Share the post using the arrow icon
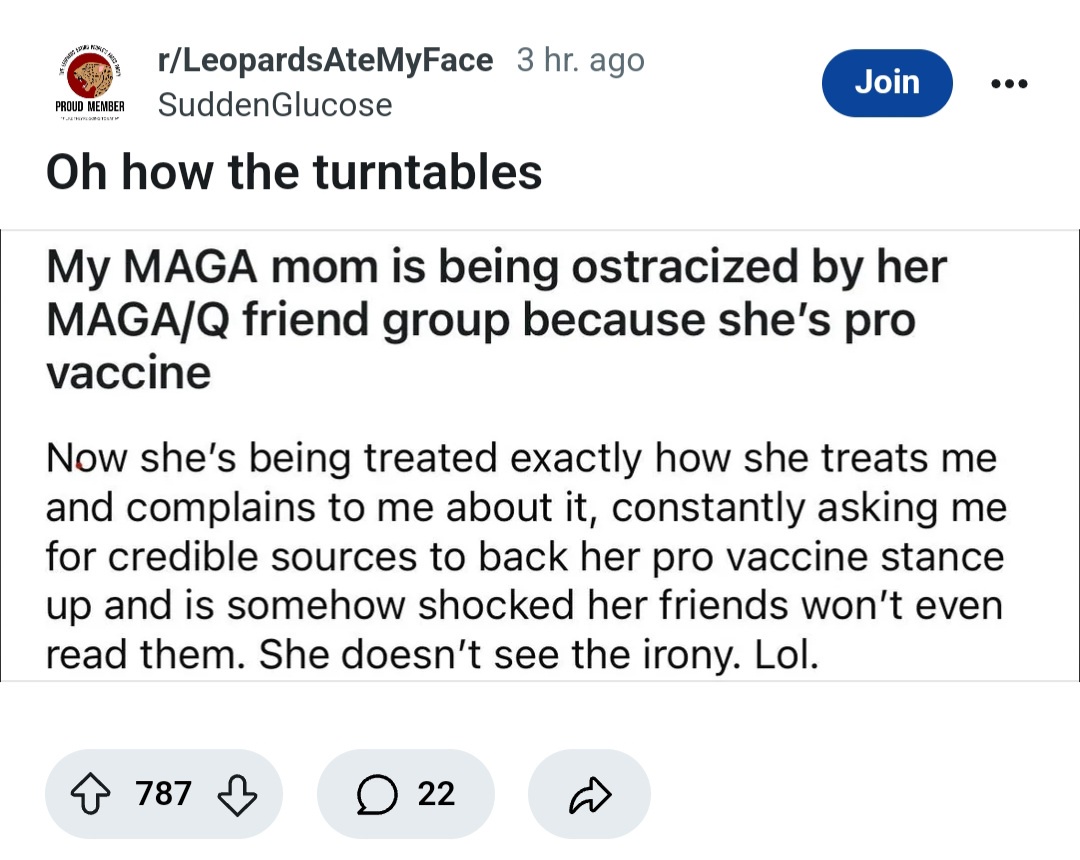This screenshot has height=860, width=1080. pyautogui.click(x=590, y=795)
